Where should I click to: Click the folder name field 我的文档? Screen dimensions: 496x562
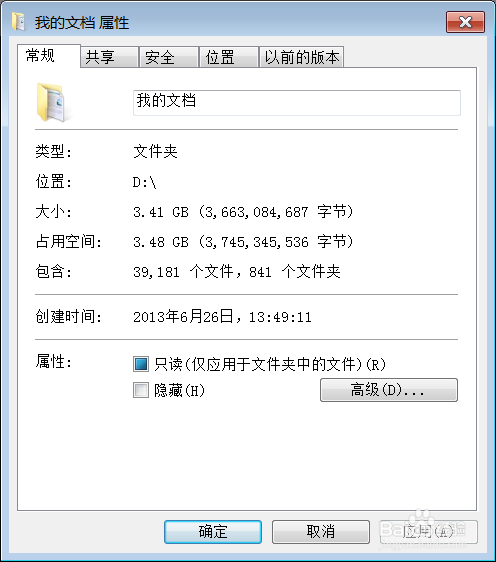297,103
